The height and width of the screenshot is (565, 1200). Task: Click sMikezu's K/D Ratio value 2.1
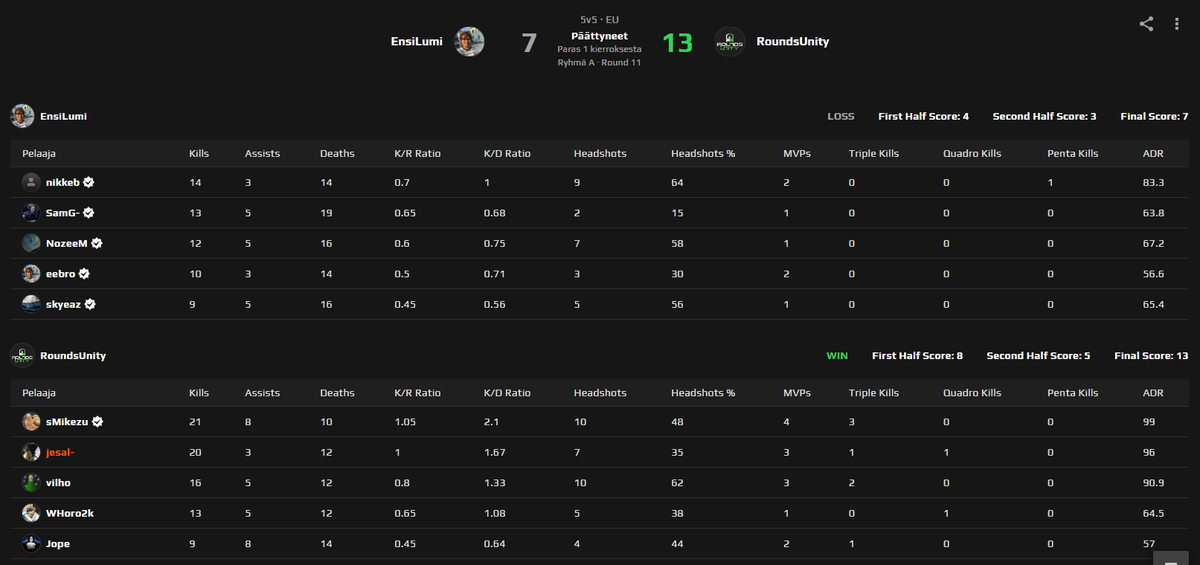pos(491,422)
